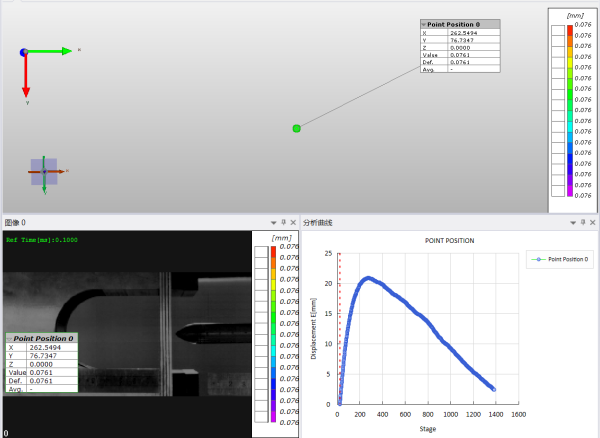Activate the 分析曲线 panel title
Screen dimensions: 600x438
coord(318,223)
